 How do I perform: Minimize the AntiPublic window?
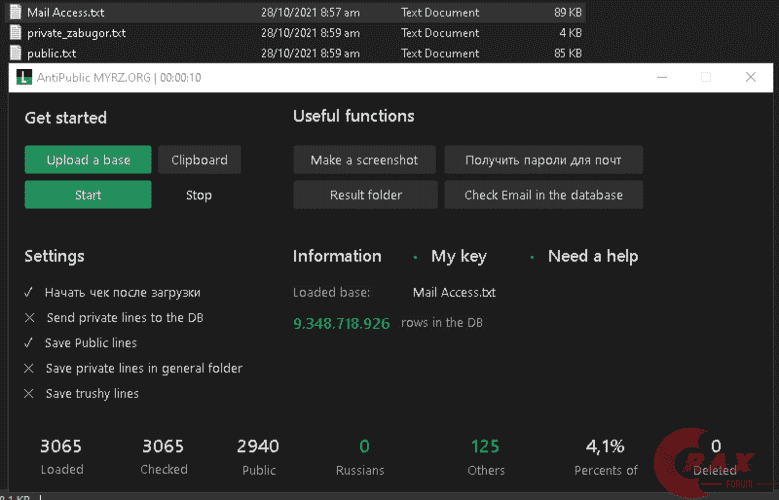pyautogui.click(x=661, y=78)
